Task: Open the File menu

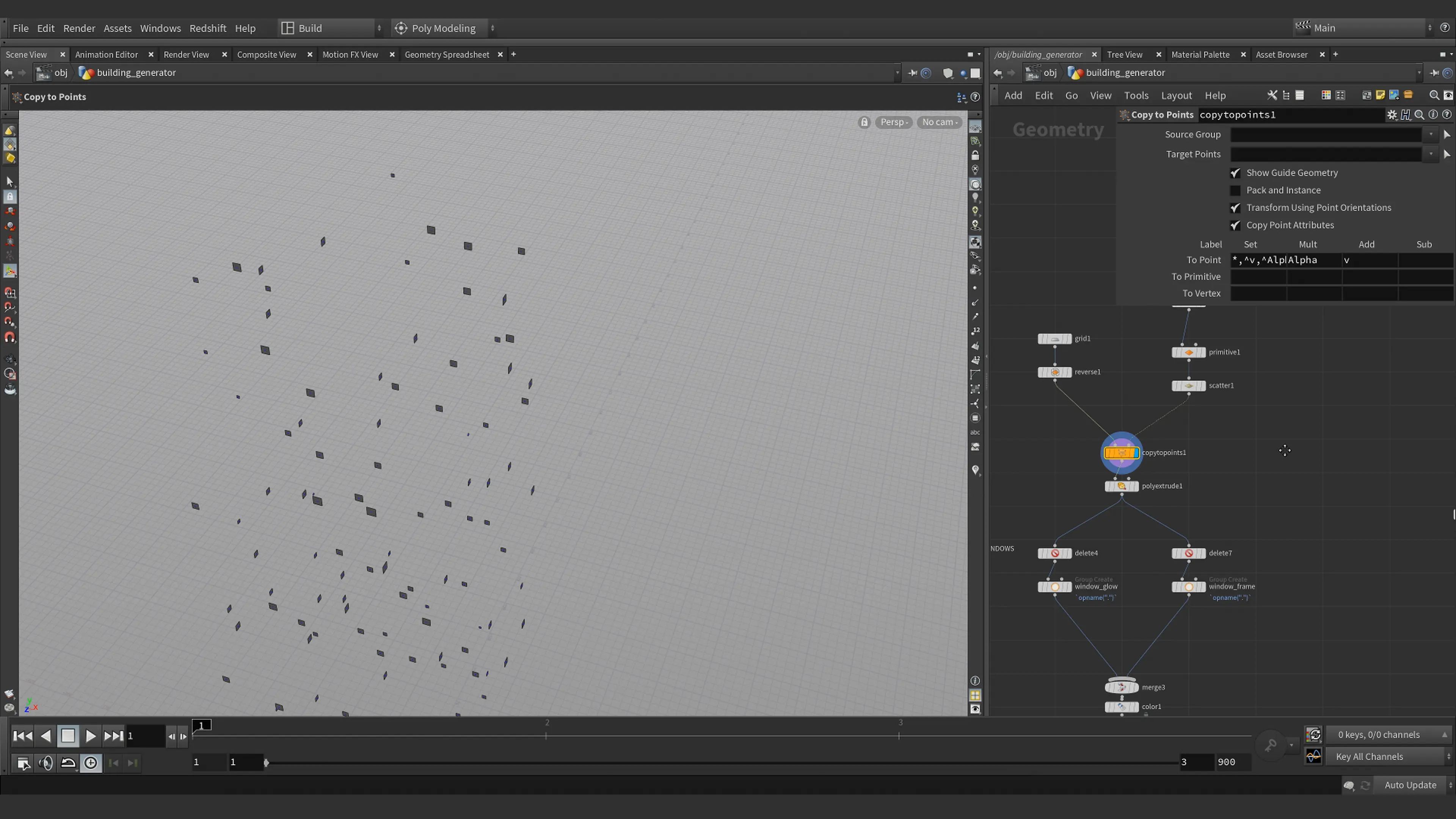Action: (21, 28)
